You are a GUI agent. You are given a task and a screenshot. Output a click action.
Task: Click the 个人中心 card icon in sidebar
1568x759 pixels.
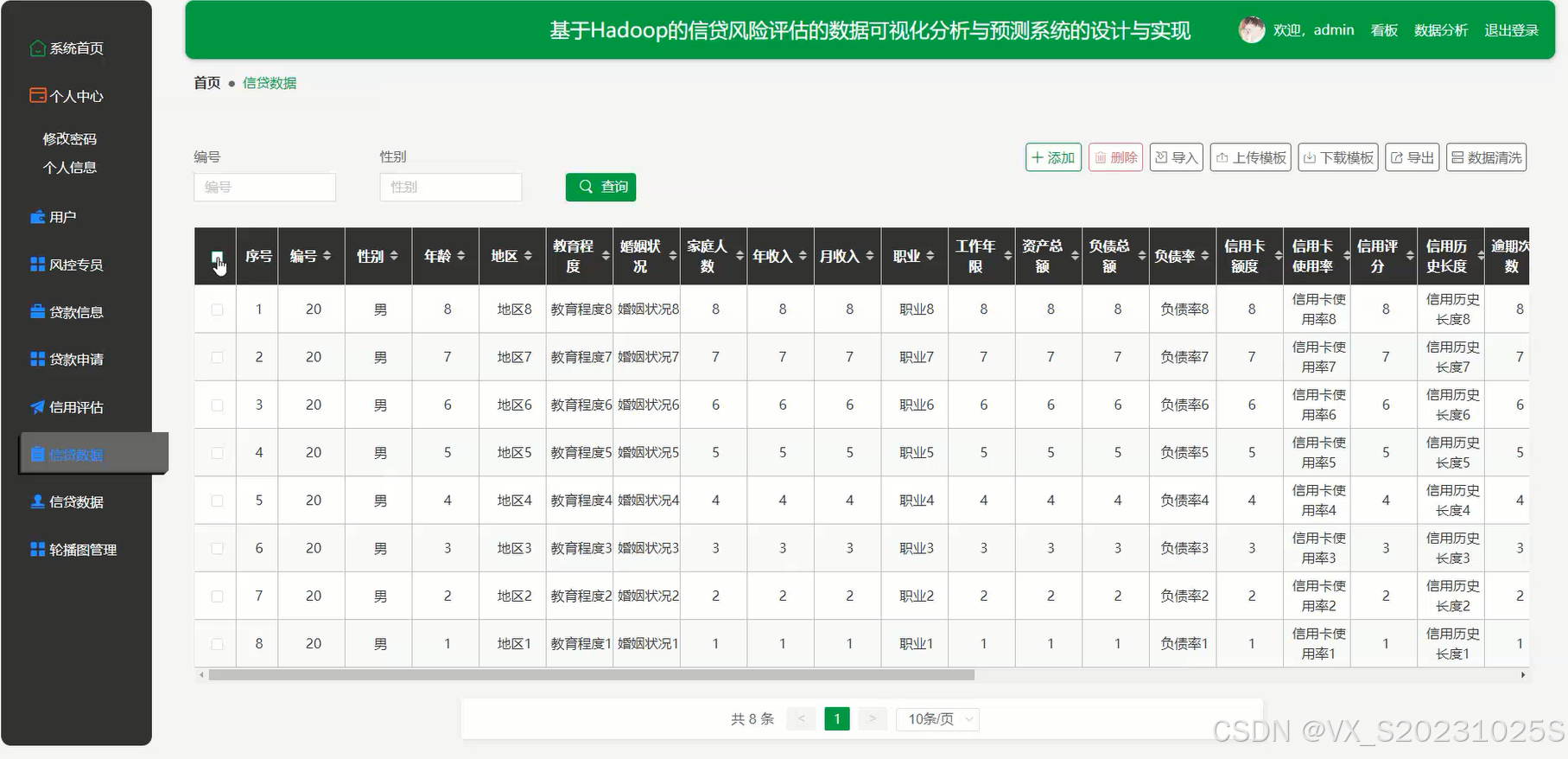coord(38,96)
